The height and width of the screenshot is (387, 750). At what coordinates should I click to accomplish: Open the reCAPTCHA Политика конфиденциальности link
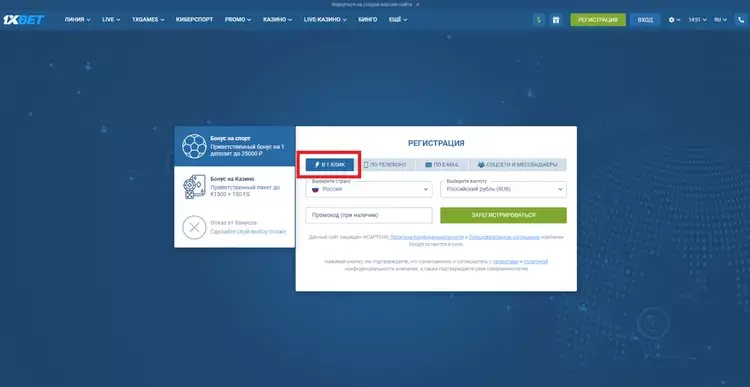click(427, 237)
